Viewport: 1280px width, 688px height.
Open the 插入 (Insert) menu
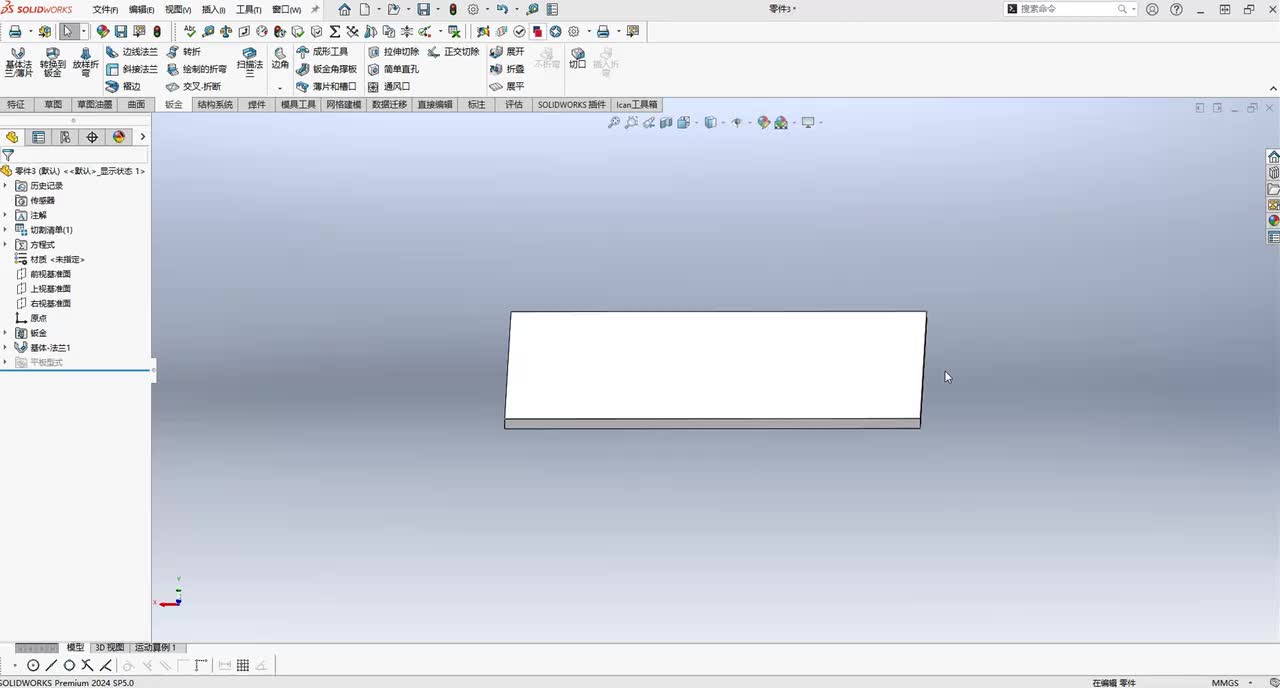[213, 9]
